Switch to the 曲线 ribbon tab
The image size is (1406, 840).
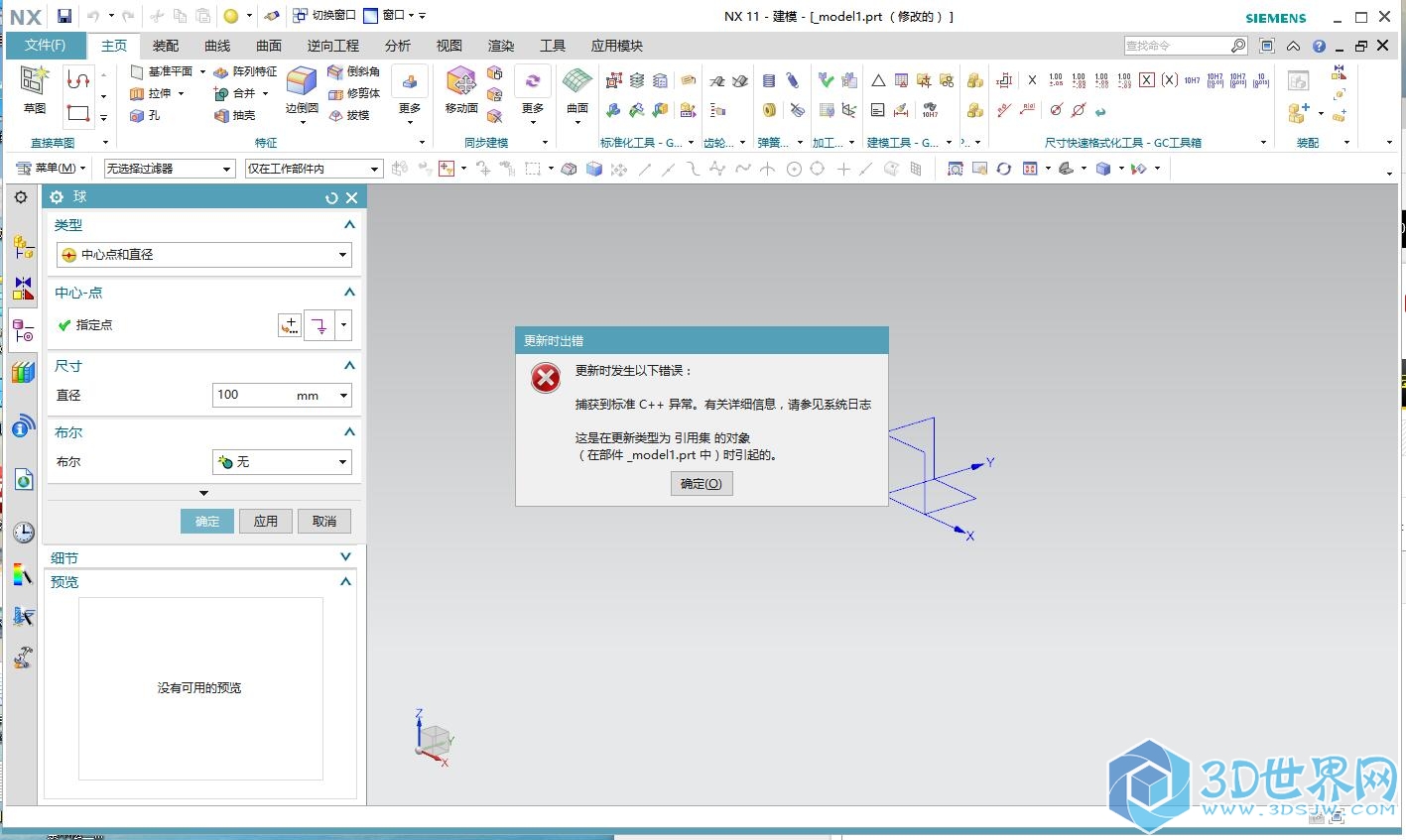pyautogui.click(x=217, y=46)
